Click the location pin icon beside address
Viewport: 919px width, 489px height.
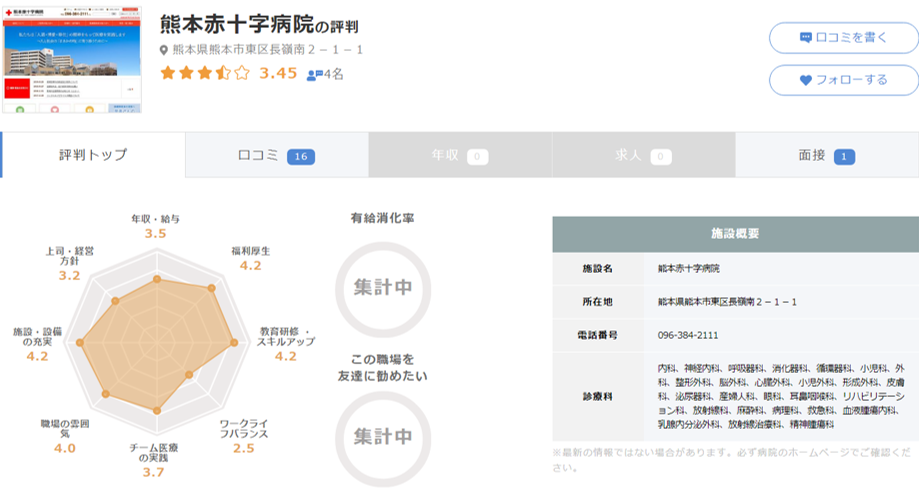coord(164,50)
